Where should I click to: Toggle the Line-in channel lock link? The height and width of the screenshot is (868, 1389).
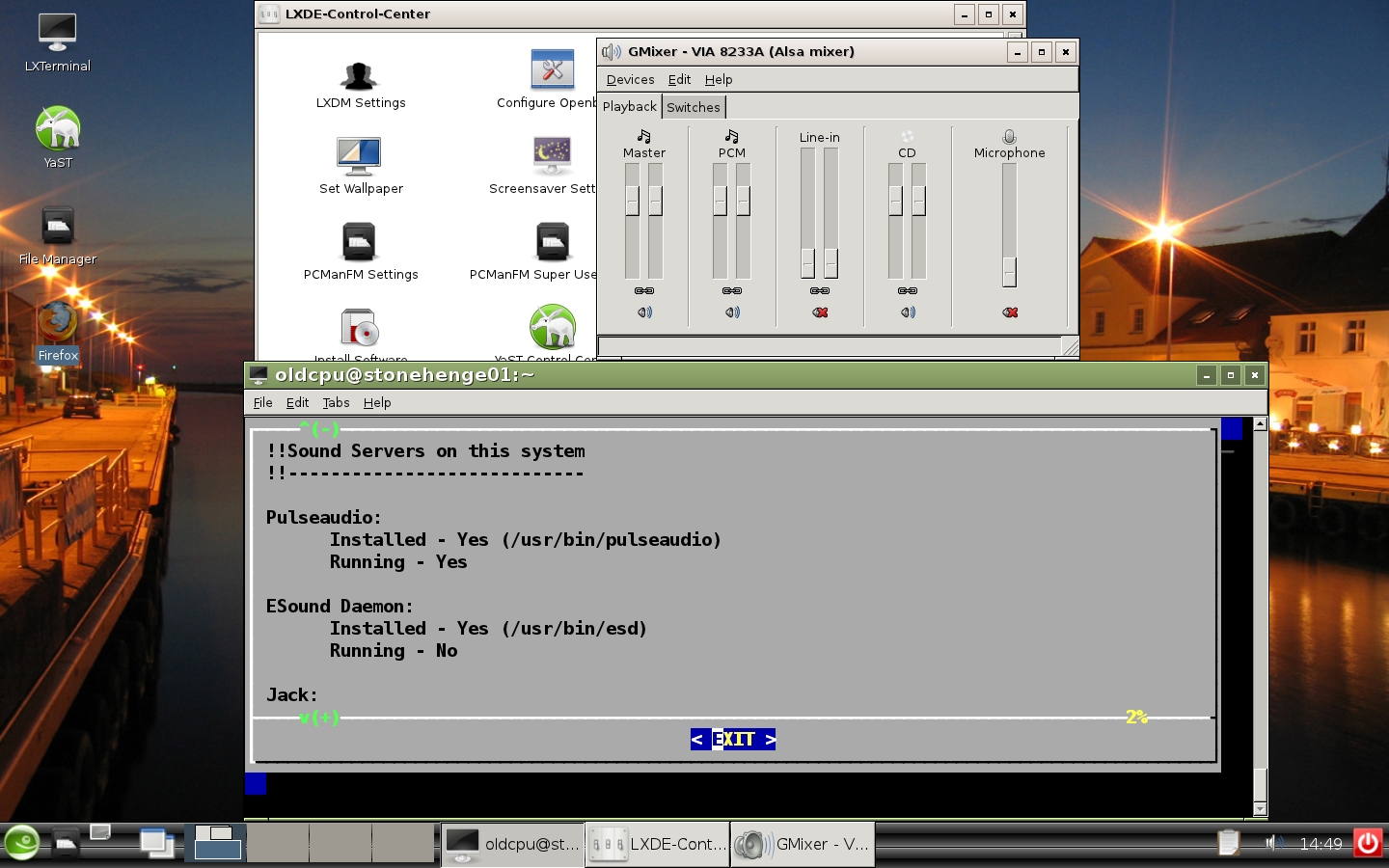point(820,290)
